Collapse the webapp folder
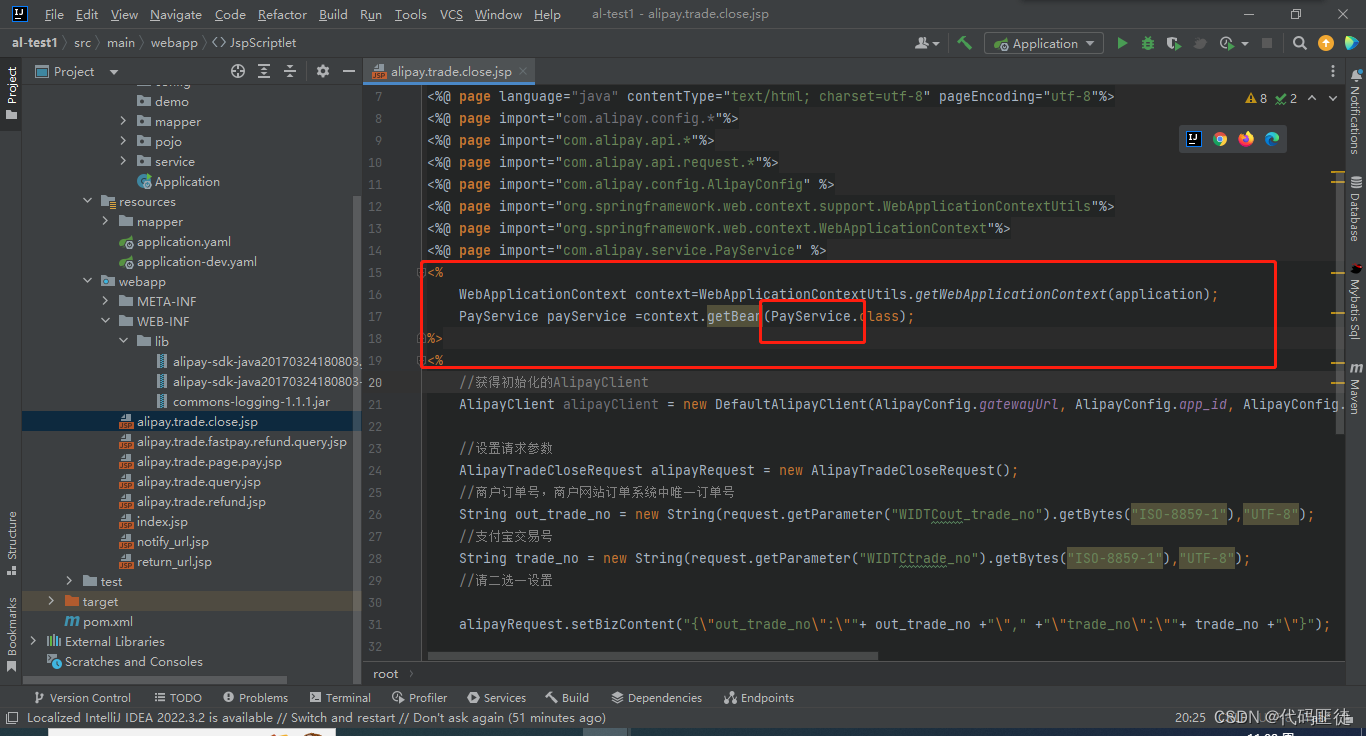Screen dimensions: 1366x736 (x=87, y=281)
